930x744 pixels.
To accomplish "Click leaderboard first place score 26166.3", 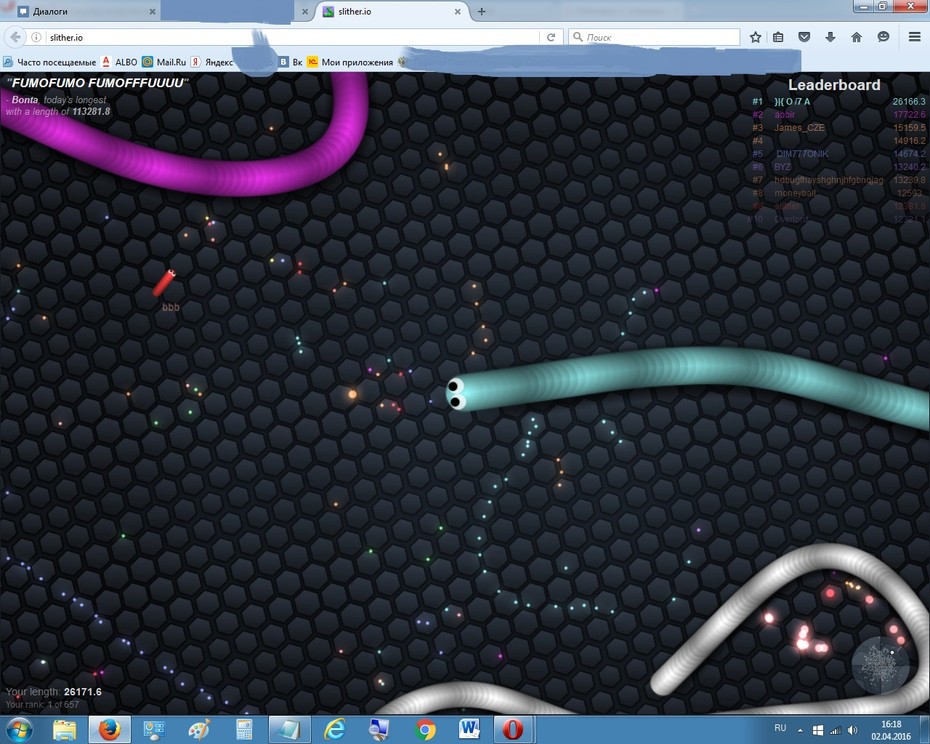I will click(909, 101).
